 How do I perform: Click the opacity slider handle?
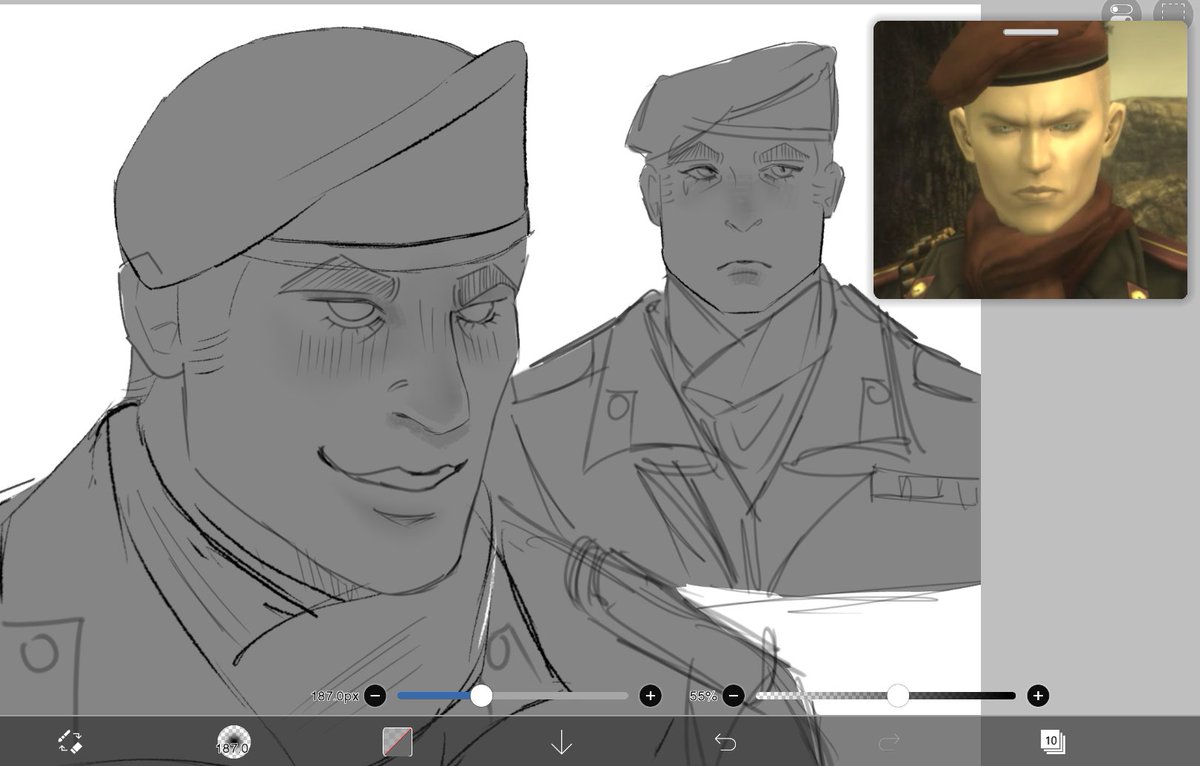(x=898, y=695)
